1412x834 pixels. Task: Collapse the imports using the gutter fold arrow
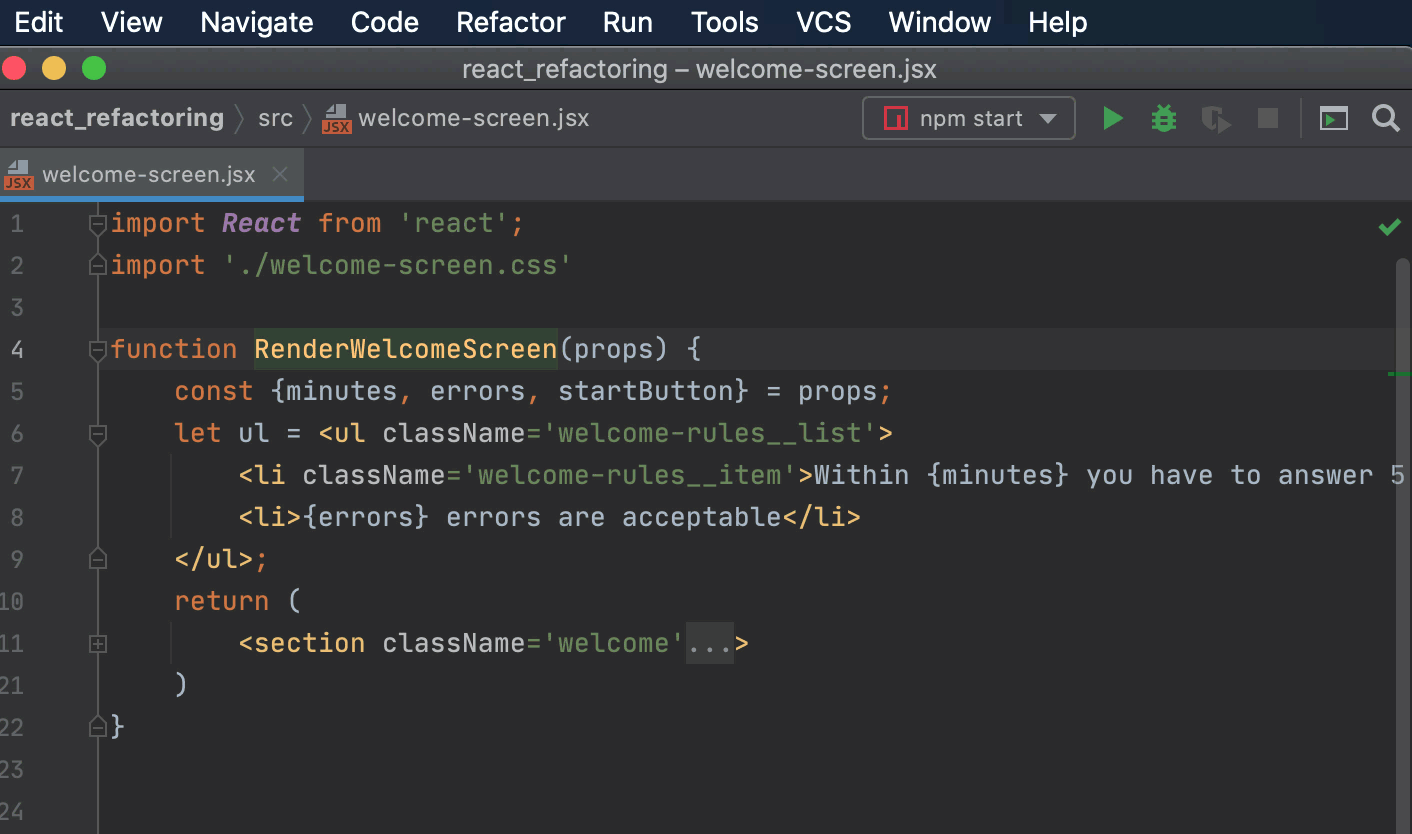point(97,223)
